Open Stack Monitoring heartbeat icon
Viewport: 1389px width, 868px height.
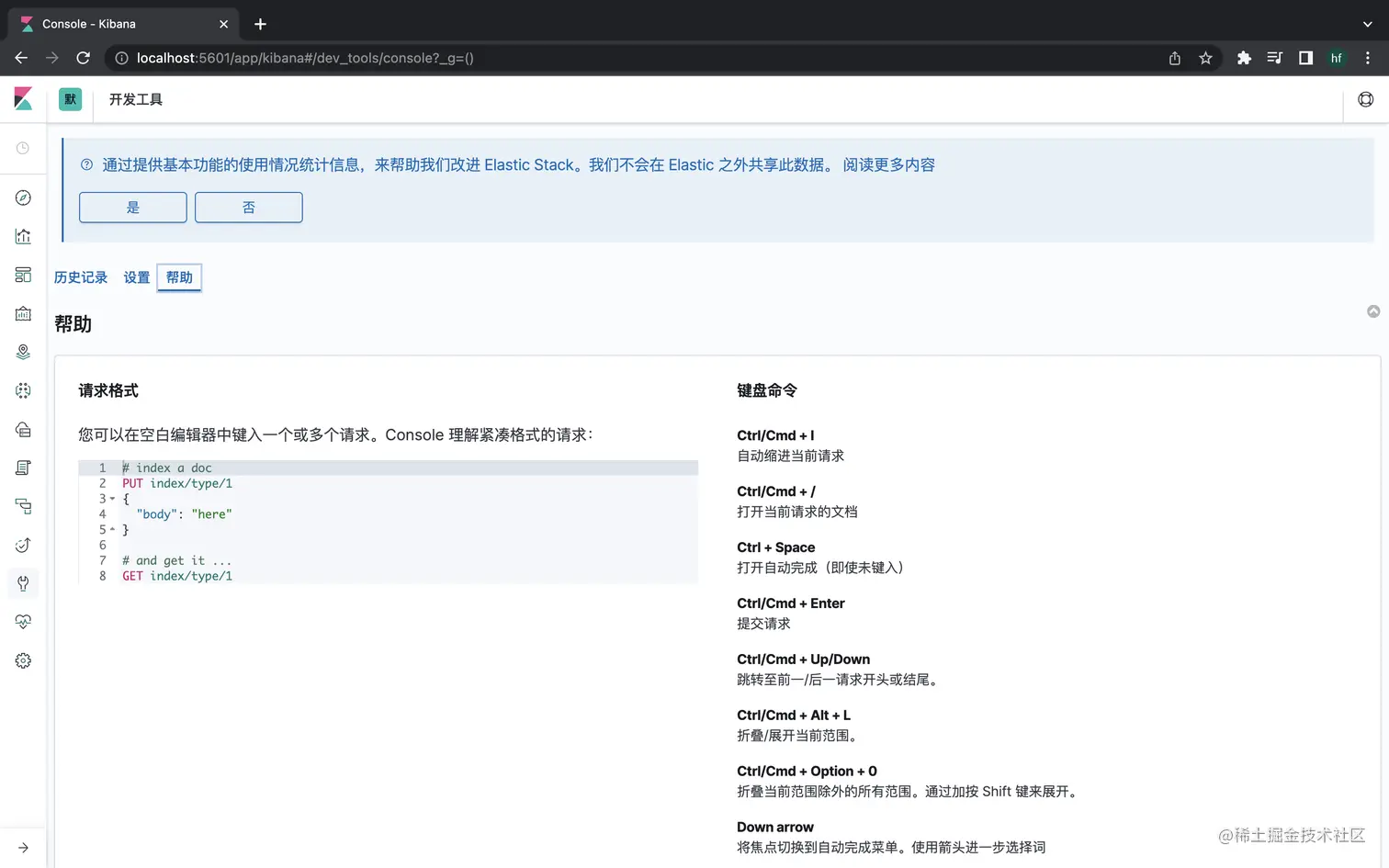click(x=23, y=622)
